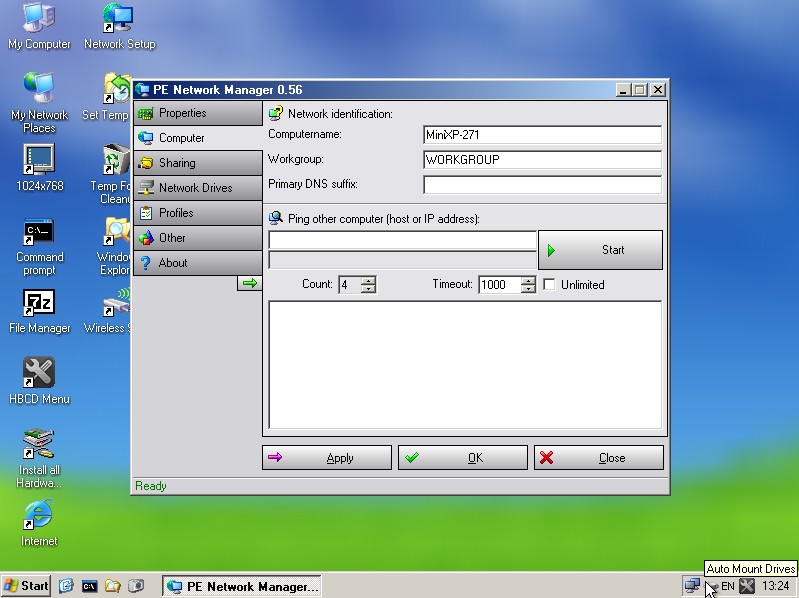Select the Command prompt desktop icon

(39, 247)
